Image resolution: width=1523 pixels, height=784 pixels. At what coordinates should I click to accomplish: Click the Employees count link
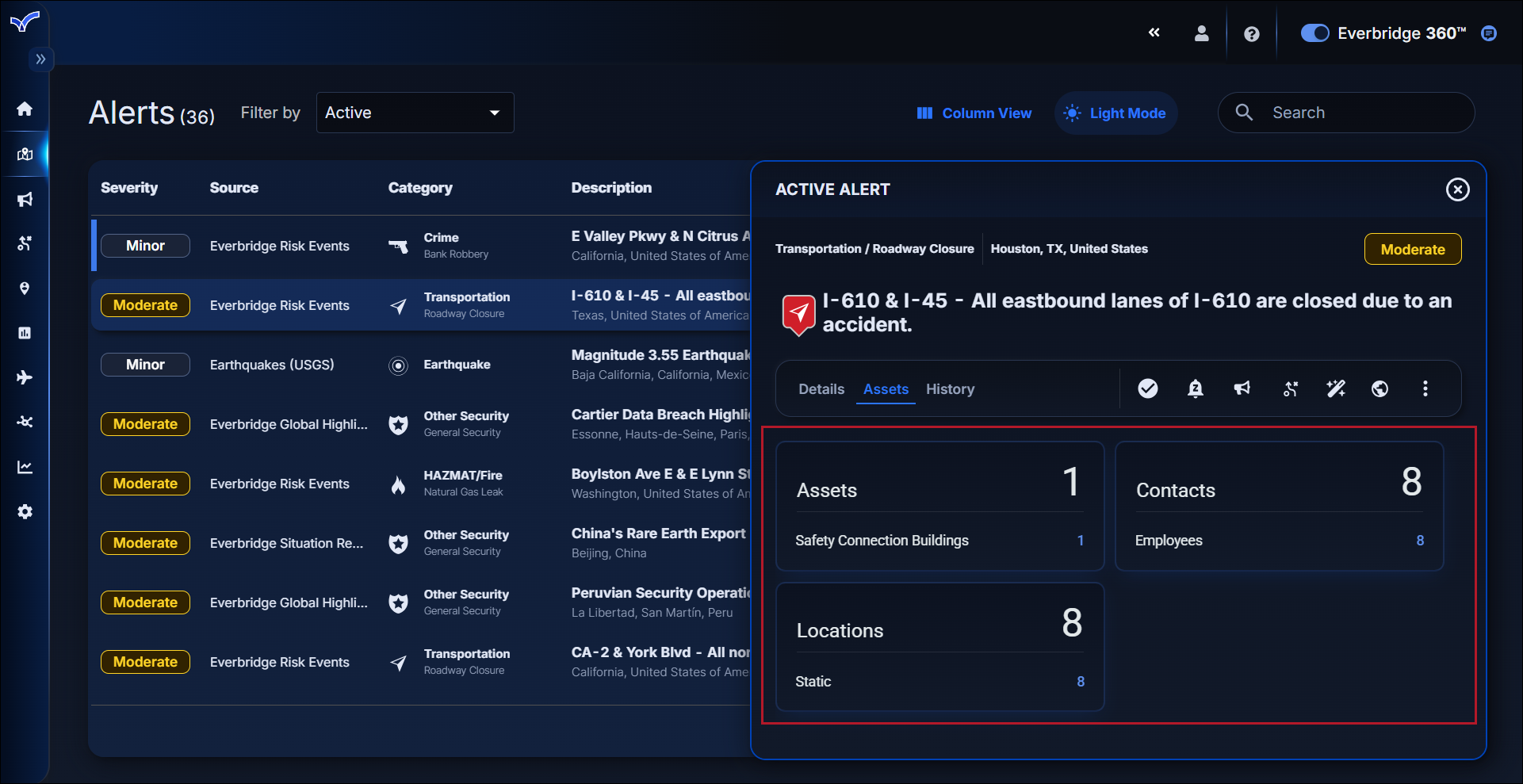pyautogui.click(x=1420, y=541)
